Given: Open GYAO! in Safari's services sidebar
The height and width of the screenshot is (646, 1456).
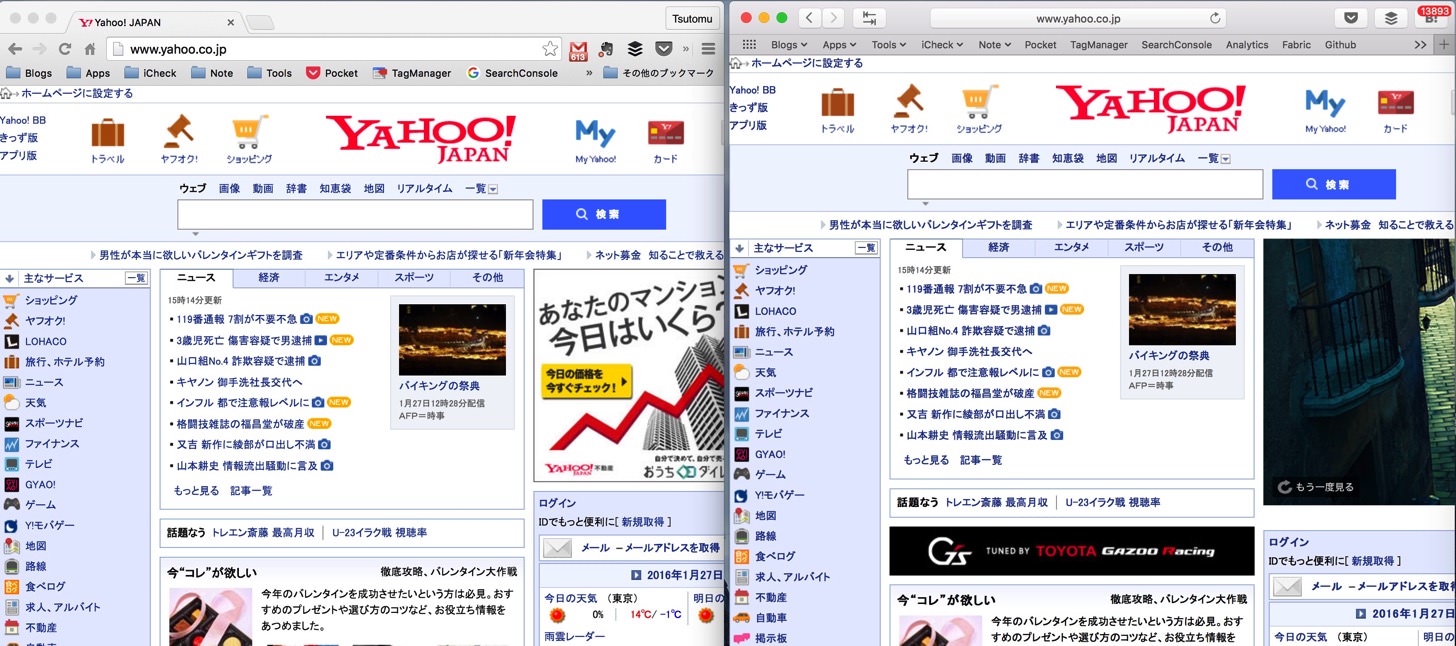Looking at the screenshot, I should click(x=770, y=454).
